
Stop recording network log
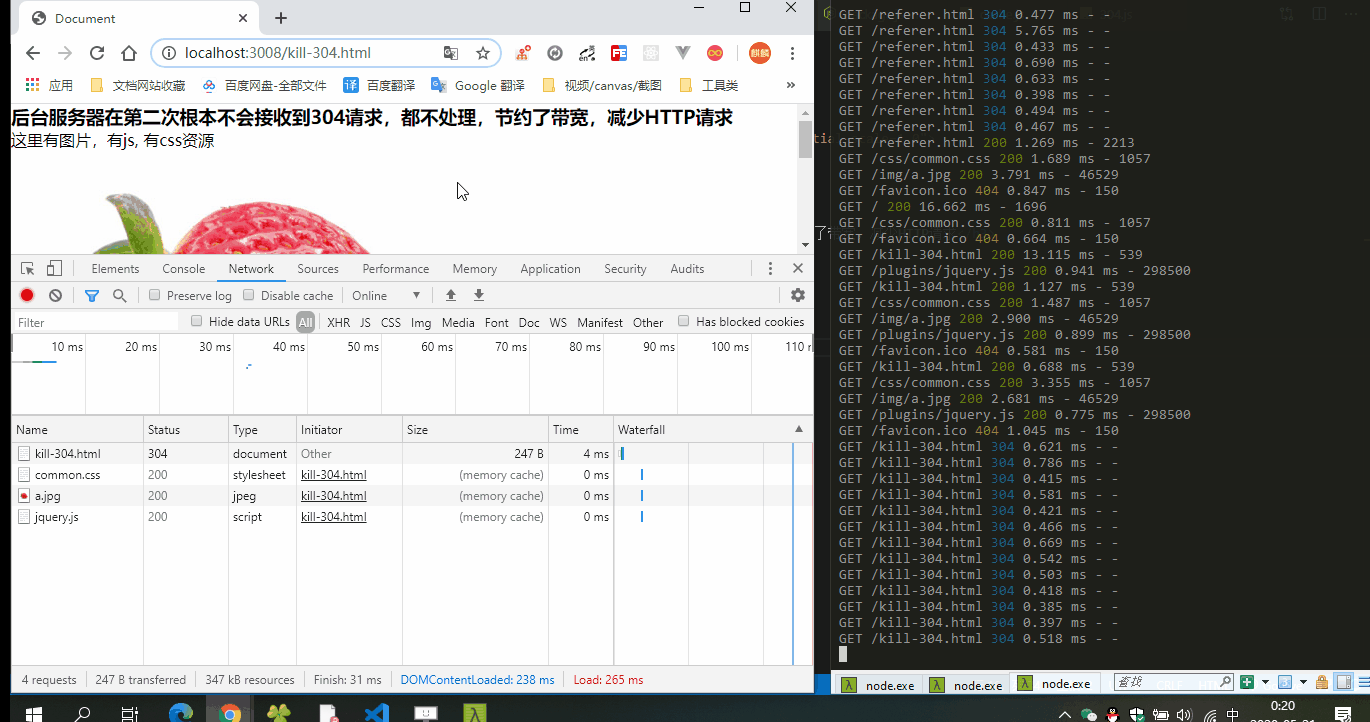pos(27,295)
